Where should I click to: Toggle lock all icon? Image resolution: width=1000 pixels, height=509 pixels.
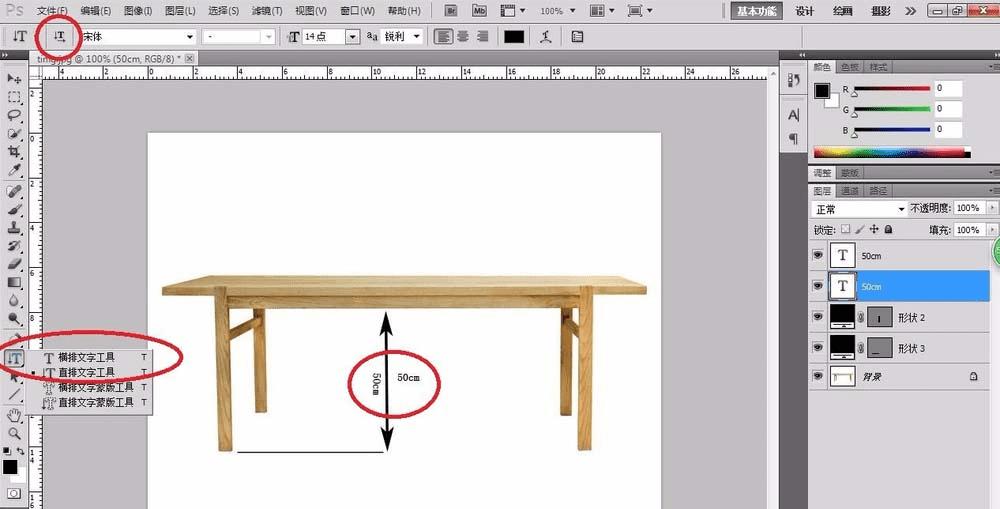point(888,229)
